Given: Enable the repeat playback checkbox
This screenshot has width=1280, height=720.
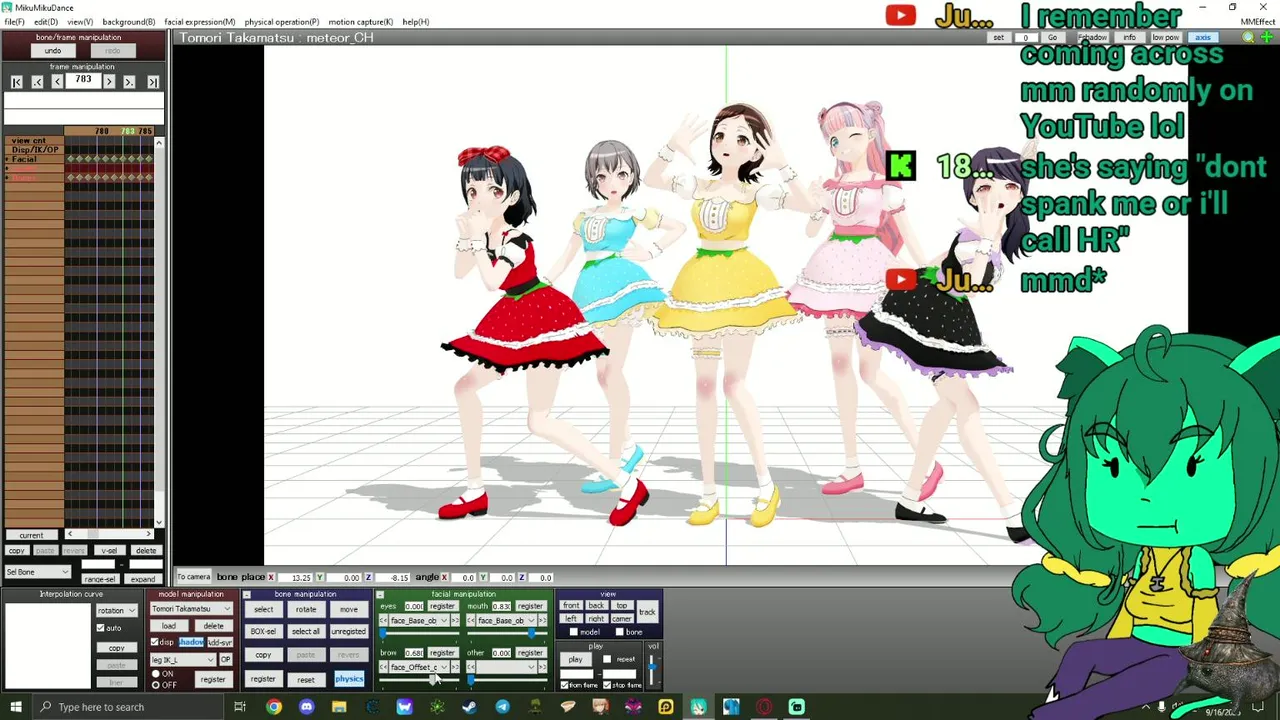Looking at the screenshot, I should (607, 659).
